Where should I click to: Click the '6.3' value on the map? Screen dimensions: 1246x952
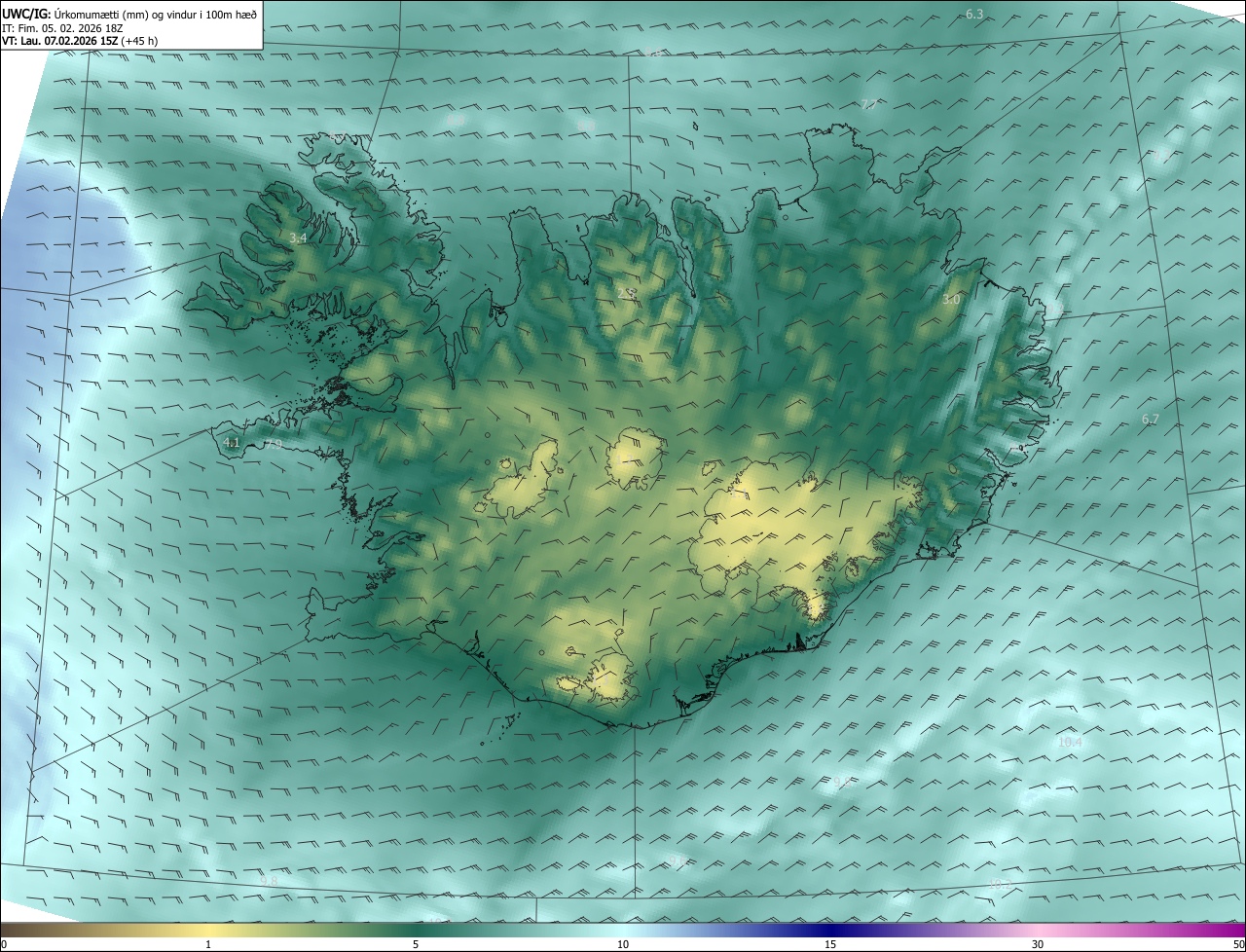[974, 14]
